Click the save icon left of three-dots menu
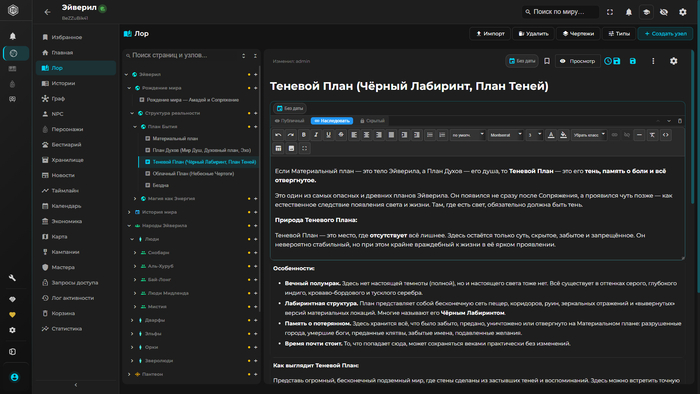 (x=633, y=61)
